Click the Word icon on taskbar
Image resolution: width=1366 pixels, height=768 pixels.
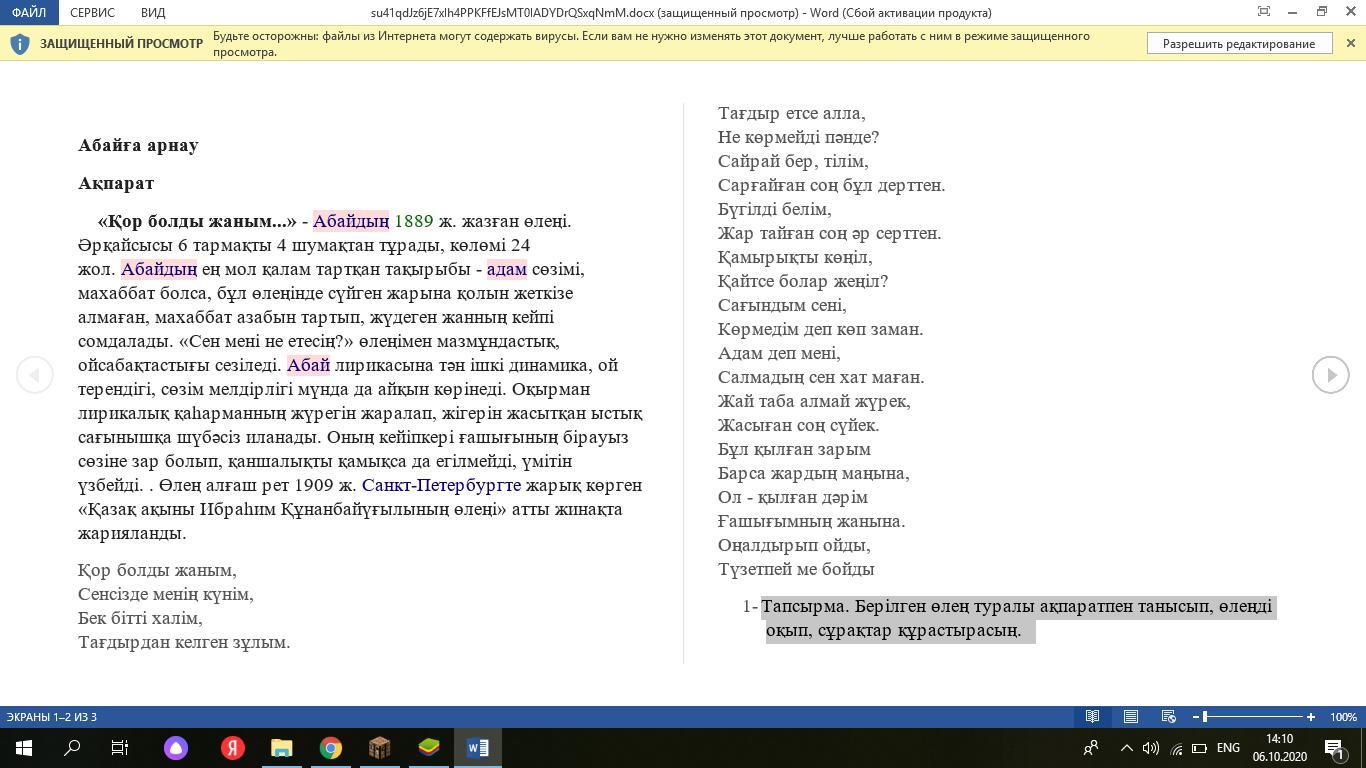(x=478, y=748)
